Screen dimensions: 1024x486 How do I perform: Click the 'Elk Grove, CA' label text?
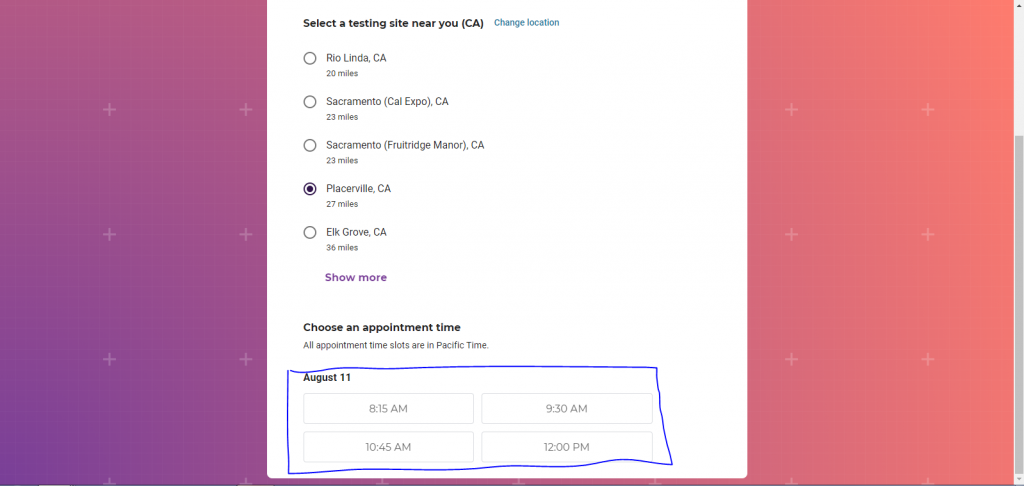(x=356, y=232)
